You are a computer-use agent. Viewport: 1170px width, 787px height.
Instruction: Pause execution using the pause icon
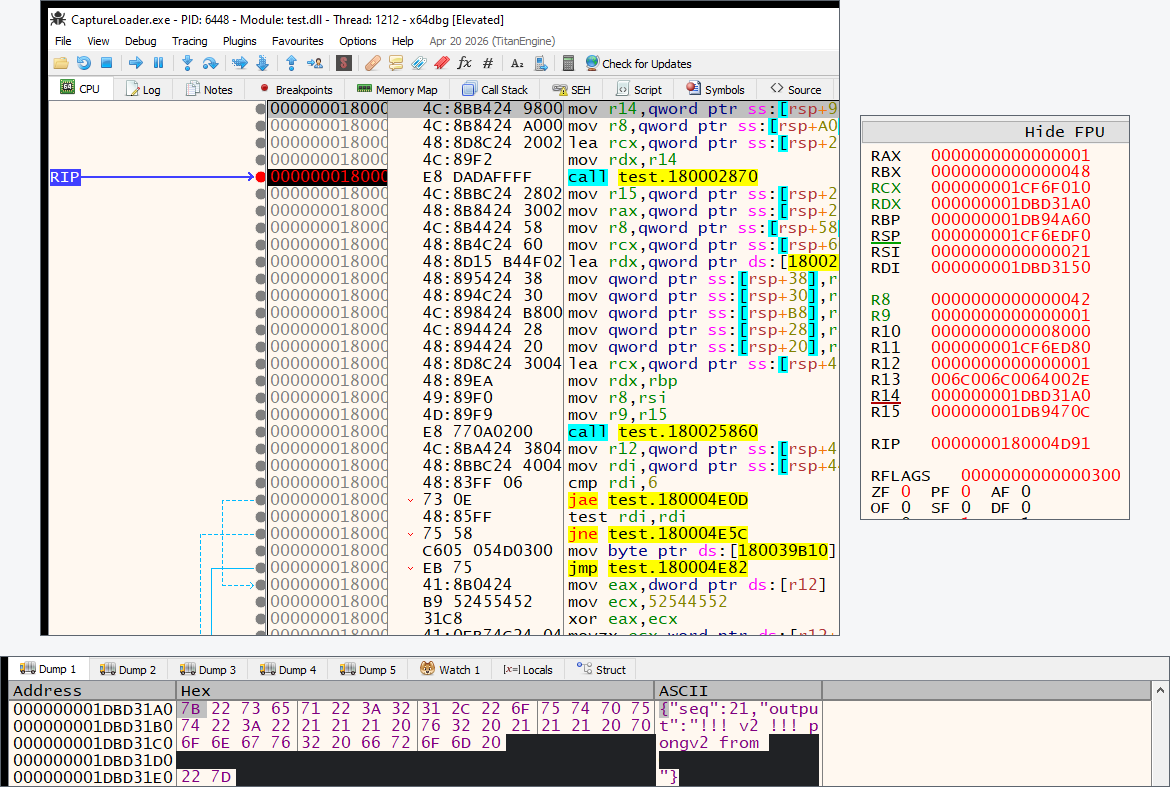(158, 63)
